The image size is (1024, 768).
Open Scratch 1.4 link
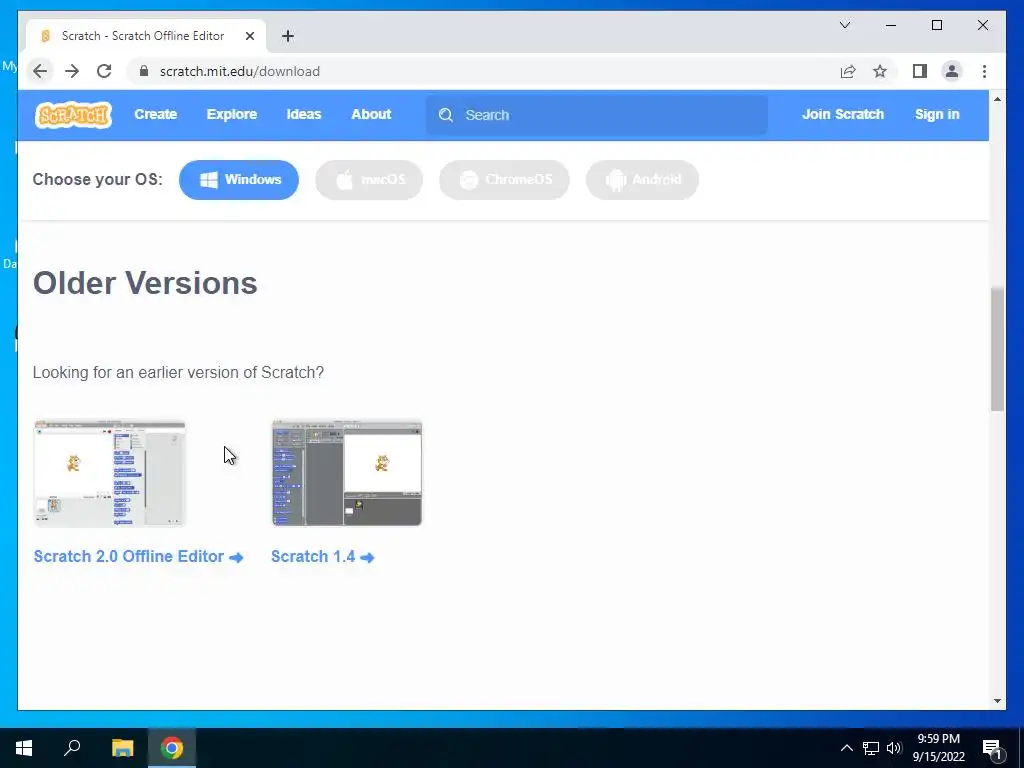click(x=323, y=556)
